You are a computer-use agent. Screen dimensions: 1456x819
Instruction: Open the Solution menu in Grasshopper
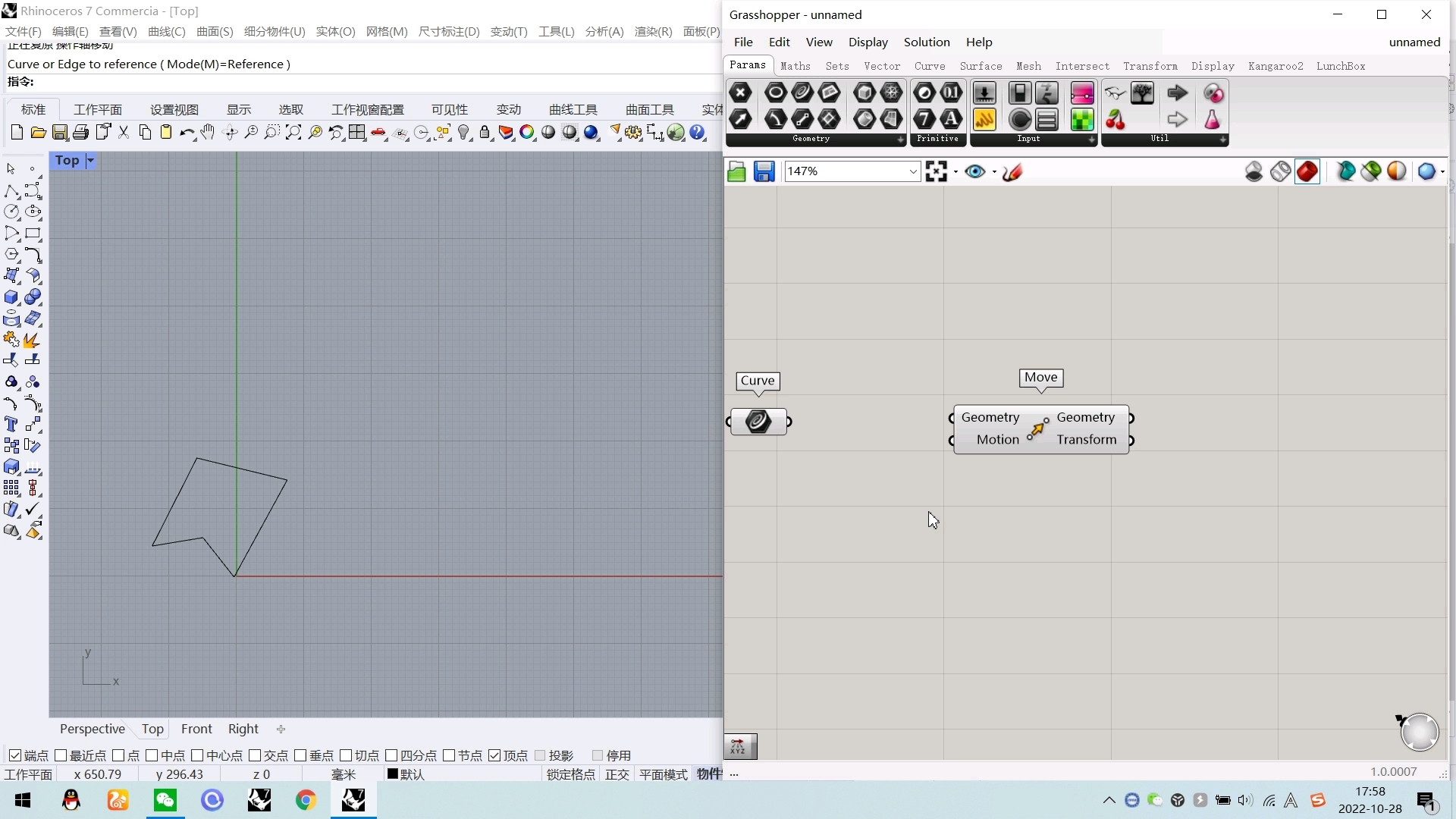tap(926, 42)
